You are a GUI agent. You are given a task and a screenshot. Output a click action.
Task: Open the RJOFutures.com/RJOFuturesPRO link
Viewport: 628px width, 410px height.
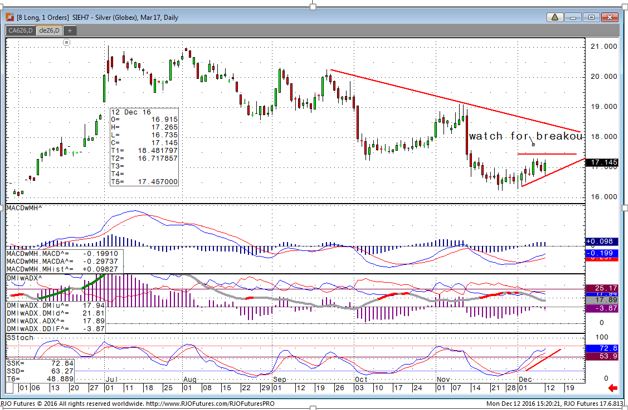[x=210, y=404]
